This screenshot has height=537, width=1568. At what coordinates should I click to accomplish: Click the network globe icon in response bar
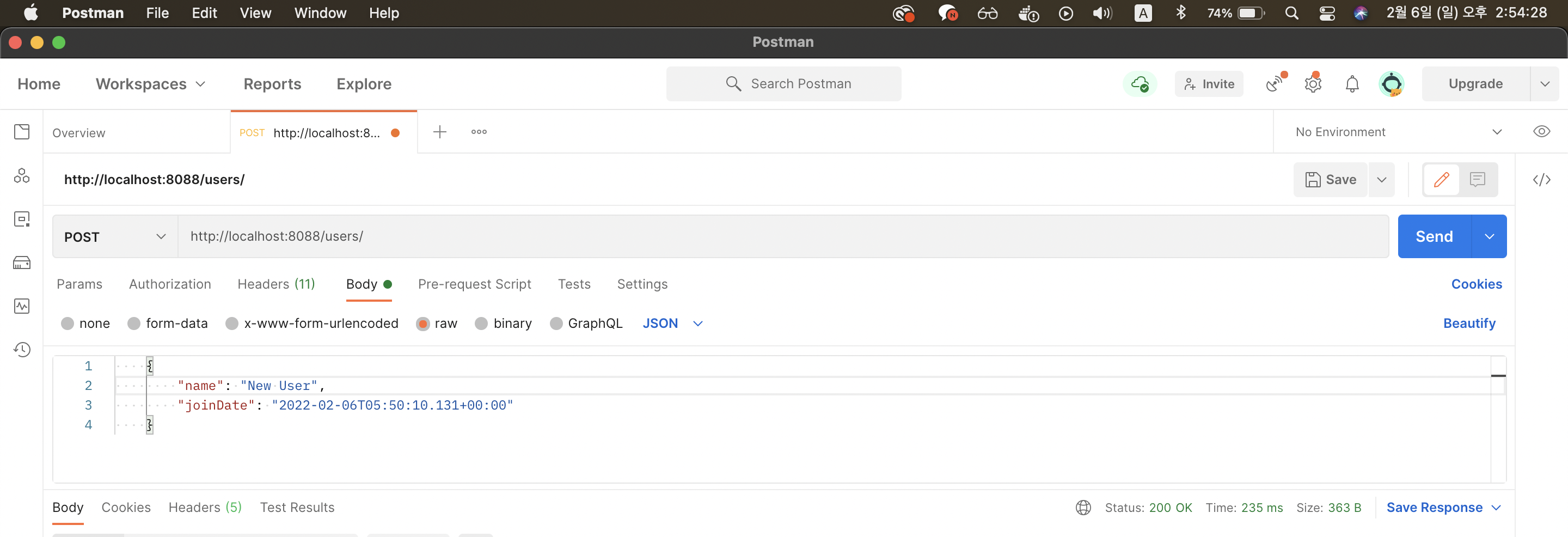[1083, 507]
